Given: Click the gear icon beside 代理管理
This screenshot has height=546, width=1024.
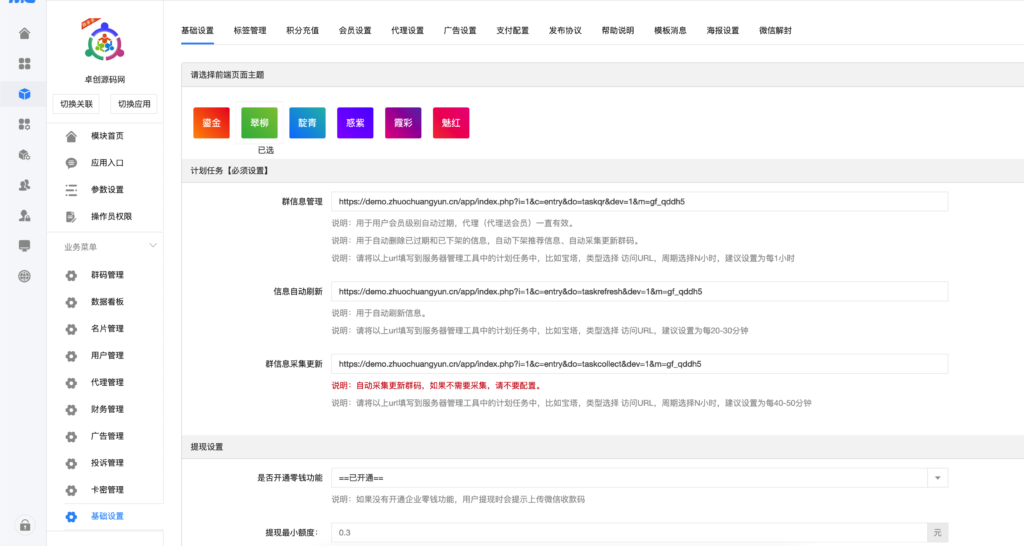Looking at the screenshot, I should 71,383.
